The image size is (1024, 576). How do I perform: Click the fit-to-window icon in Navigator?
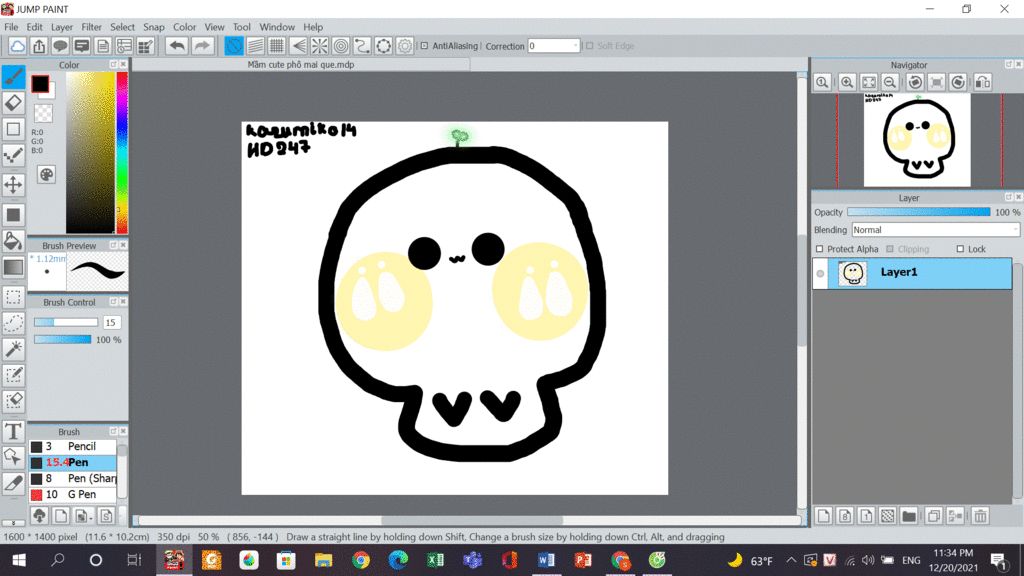pos(869,82)
